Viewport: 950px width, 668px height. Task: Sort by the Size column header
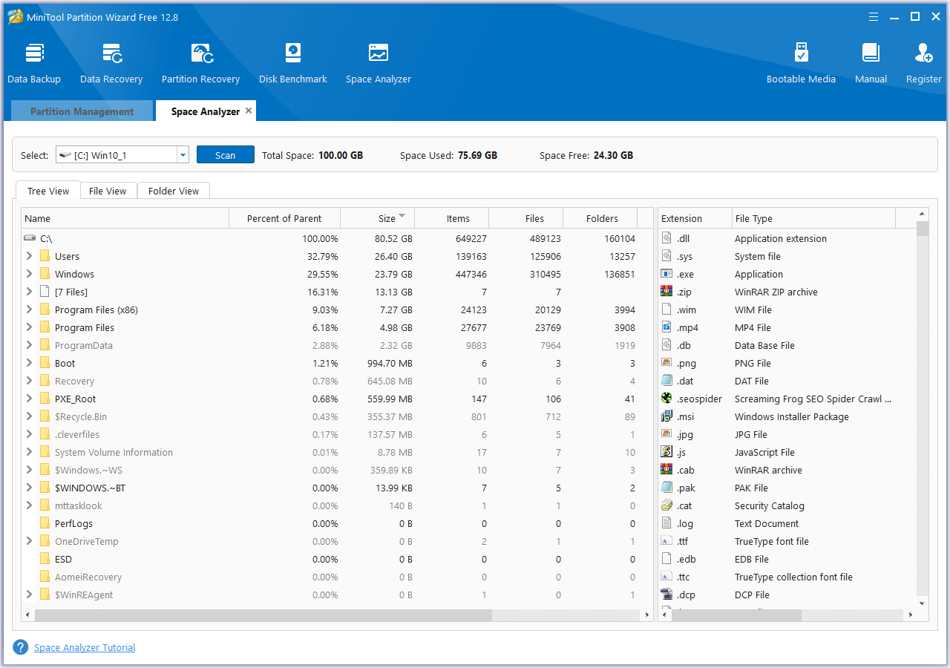(386, 218)
